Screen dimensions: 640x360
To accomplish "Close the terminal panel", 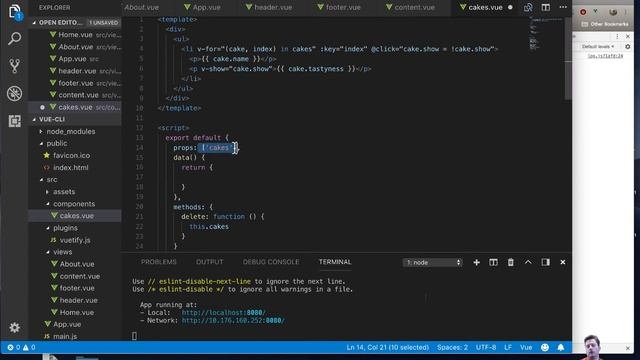I will point(563,262).
